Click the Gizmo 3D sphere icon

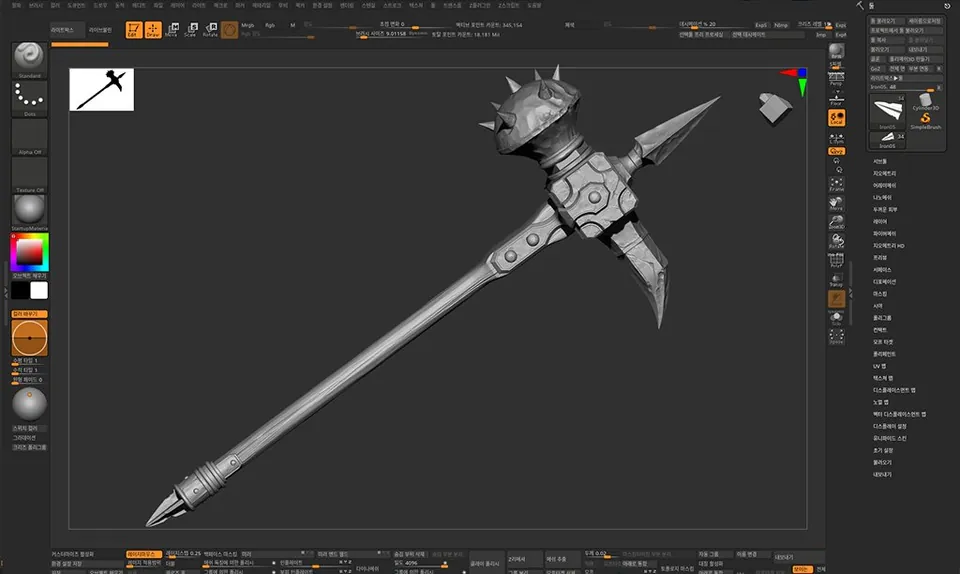click(x=230, y=29)
